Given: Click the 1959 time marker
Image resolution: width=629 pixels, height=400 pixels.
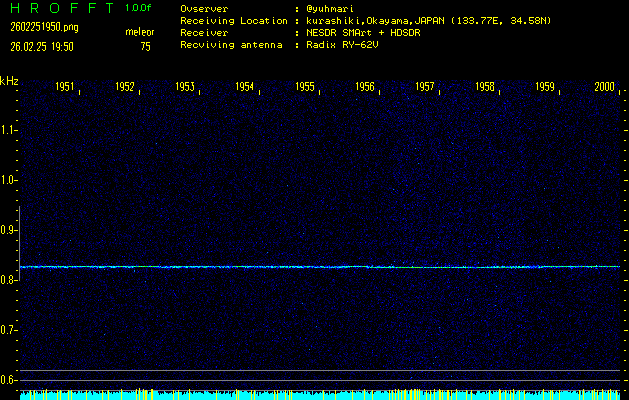Looking at the screenshot, I should (x=545, y=88).
